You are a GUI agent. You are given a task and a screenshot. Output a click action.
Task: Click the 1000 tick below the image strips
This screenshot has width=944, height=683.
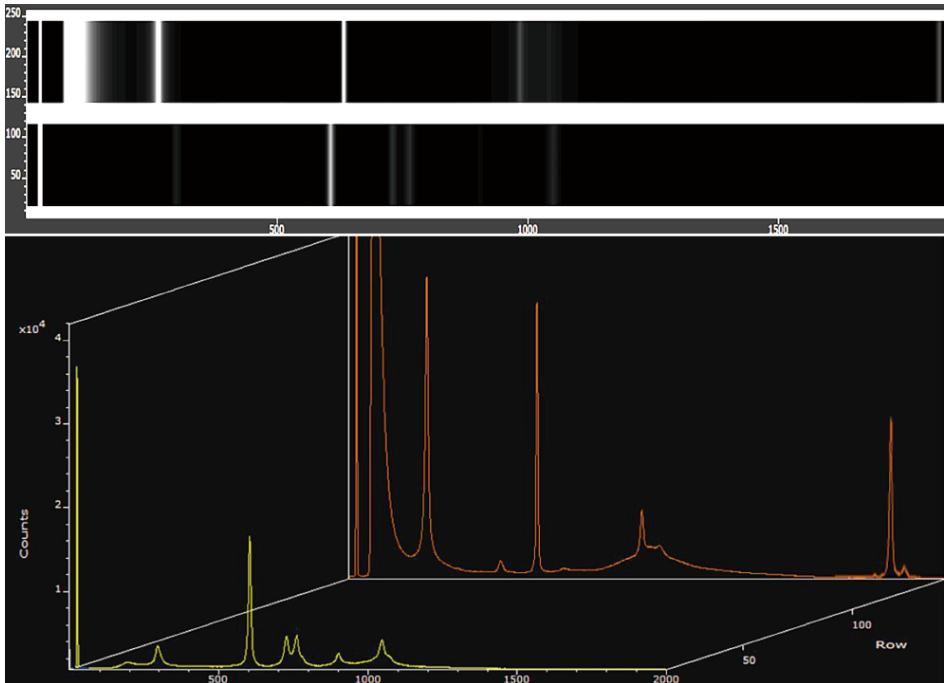528,229
